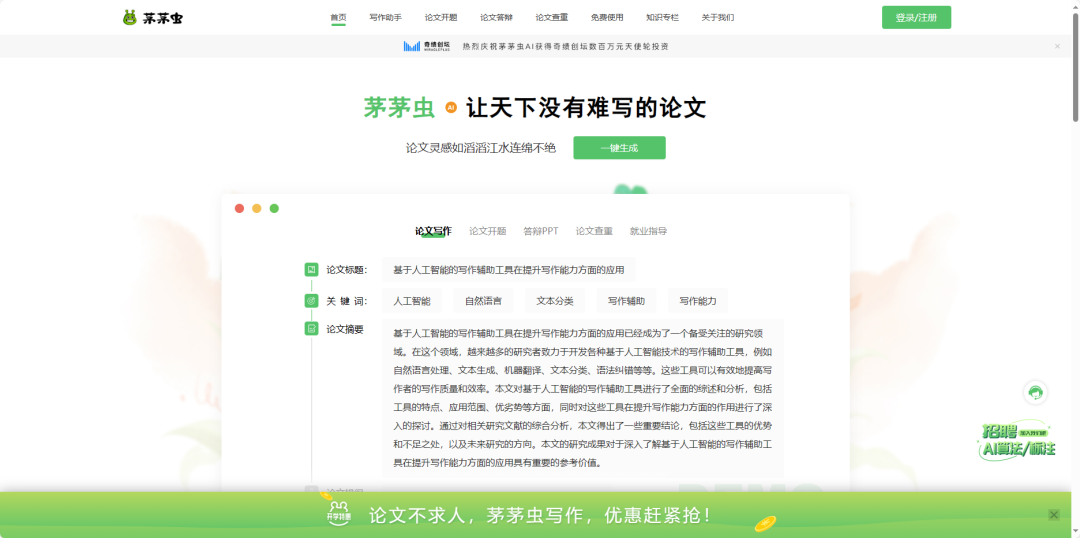Click the green 茅茅虫 headline text
This screenshot has width=1080, height=538.
[399, 107]
